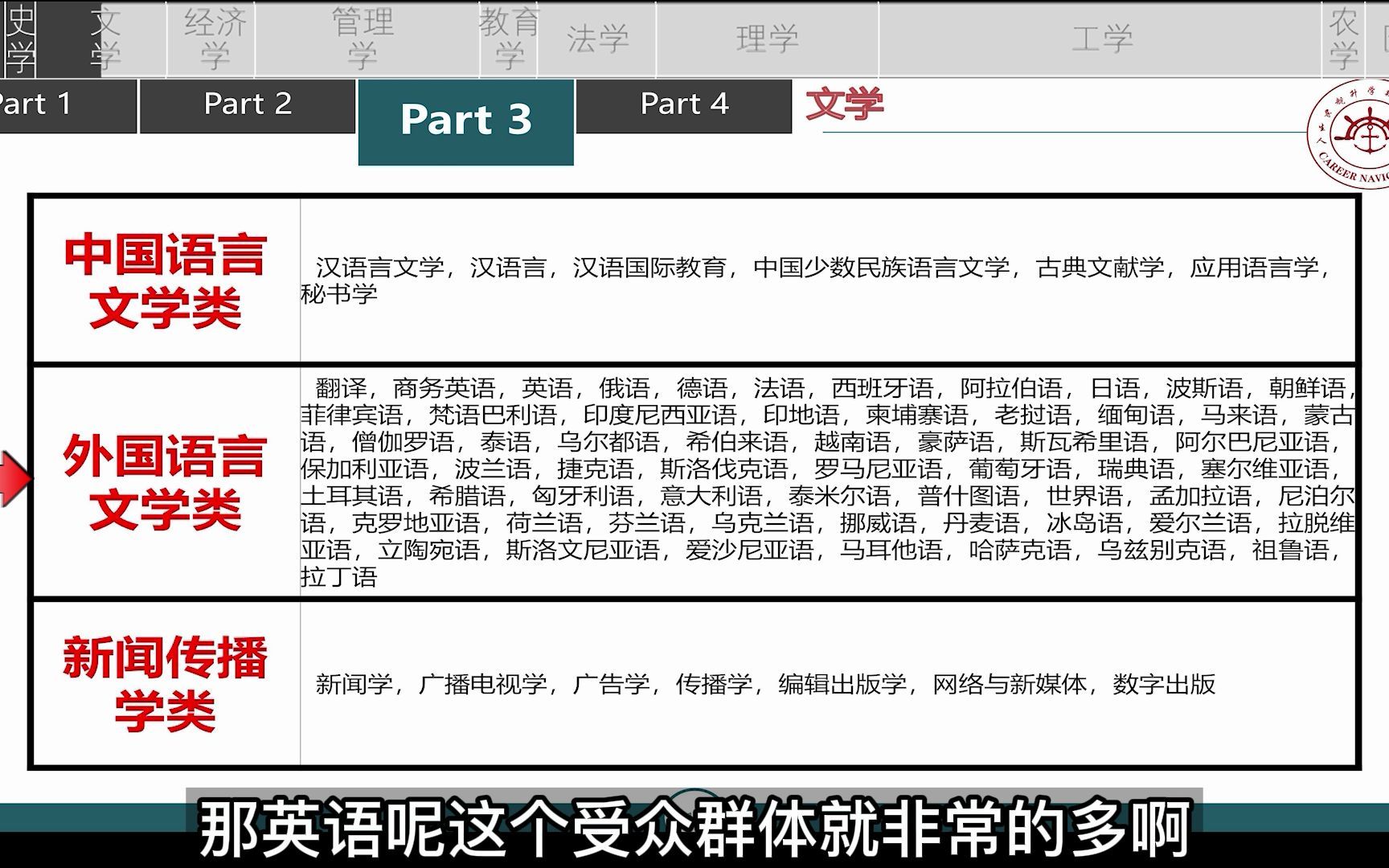The image size is (1389, 868).
Task: Click 菲律宾语 in foreign languages list
Action: click(x=352, y=416)
